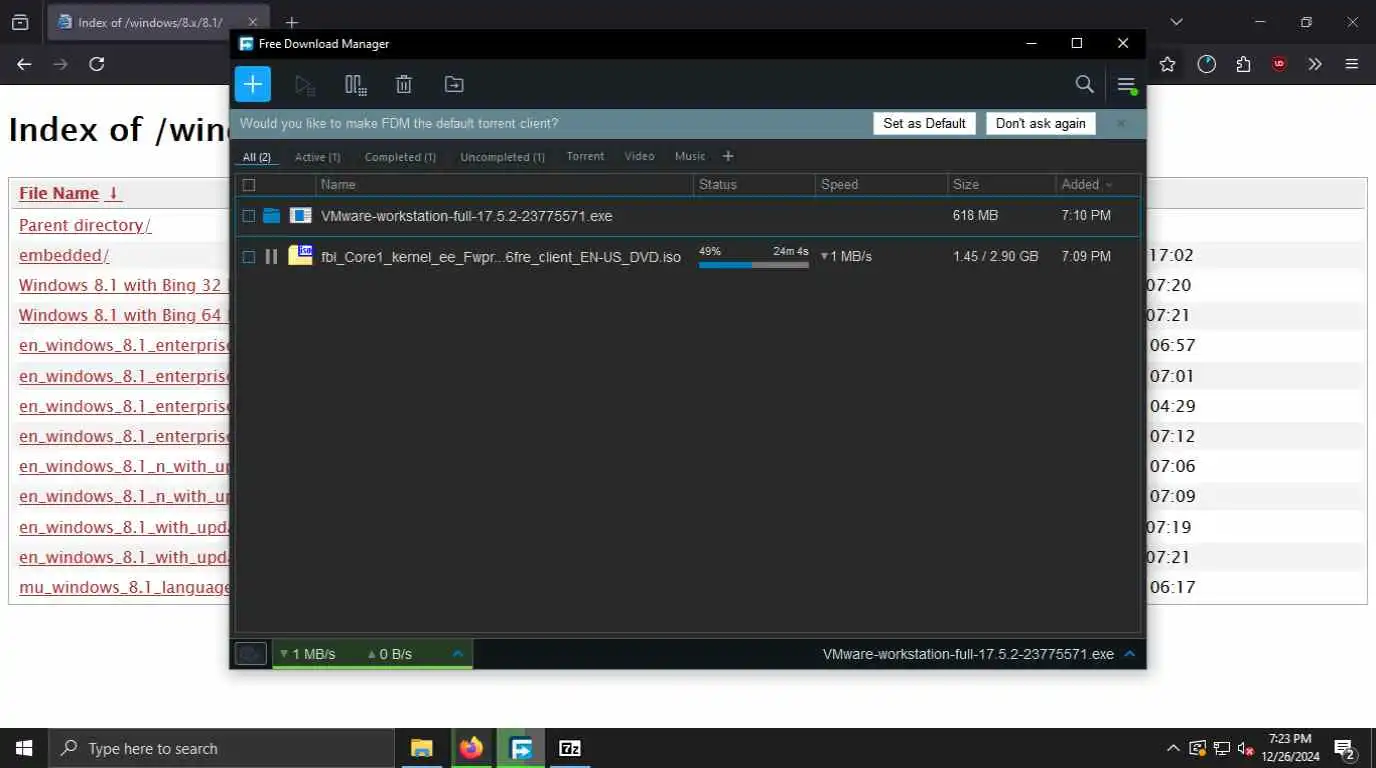
Task: Click the ISO file type icon
Action: 301,255
